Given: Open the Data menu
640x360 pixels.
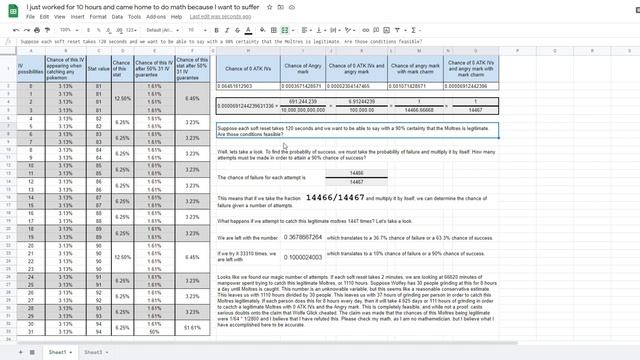Looking at the screenshot, I should click(117, 17).
